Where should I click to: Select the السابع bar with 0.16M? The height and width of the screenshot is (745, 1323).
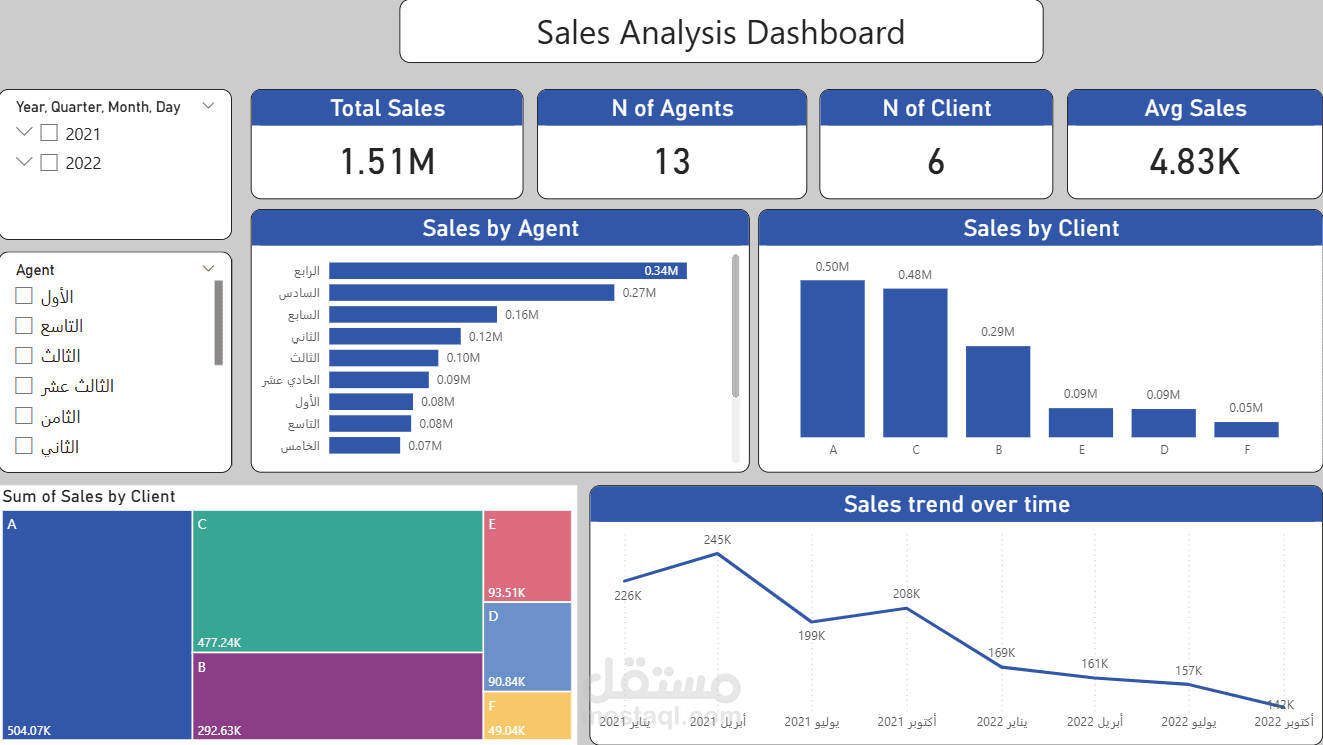coord(413,314)
